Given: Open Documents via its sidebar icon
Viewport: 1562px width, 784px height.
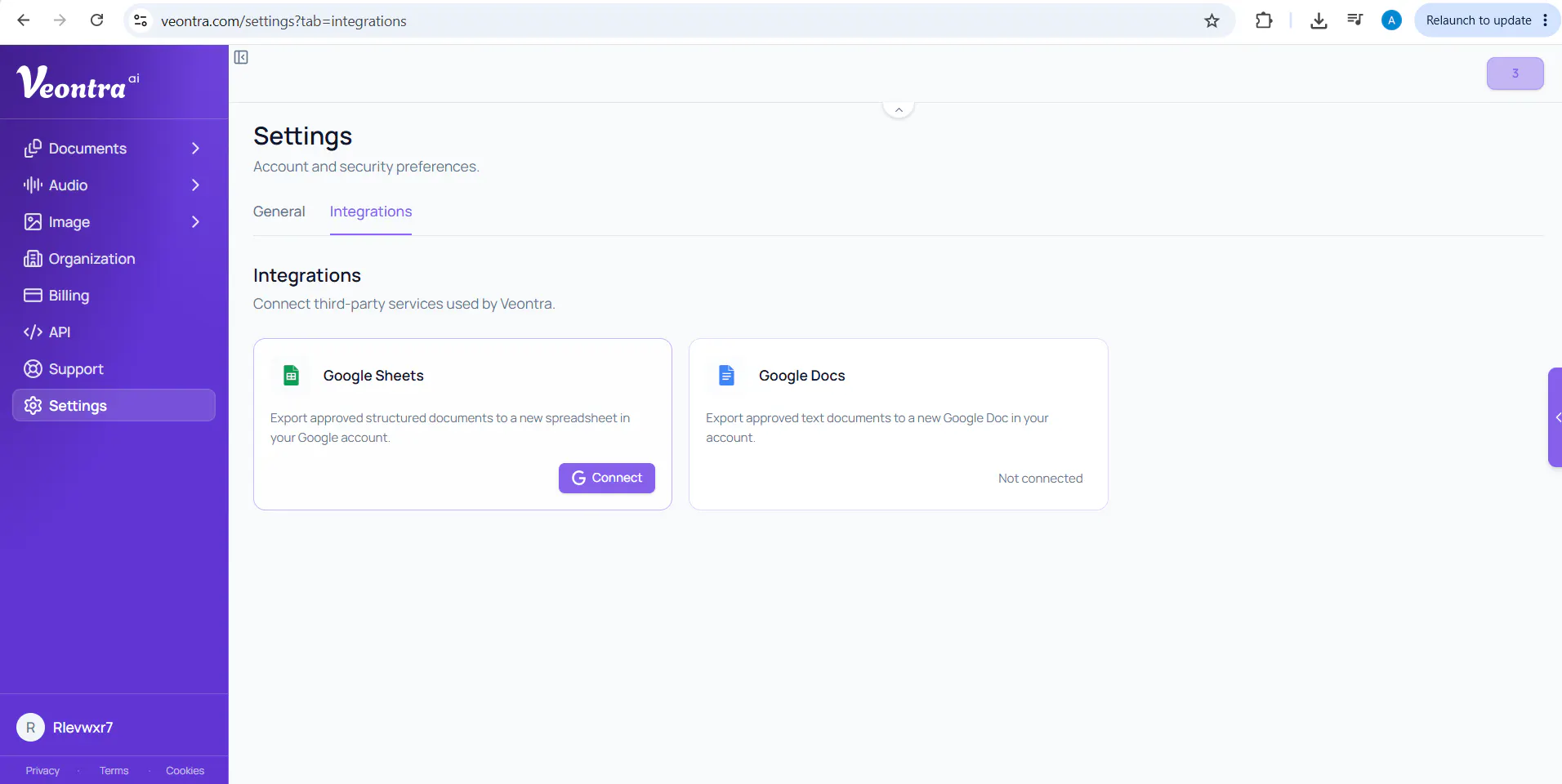Looking at the screenshot, I should pos(33,149).
